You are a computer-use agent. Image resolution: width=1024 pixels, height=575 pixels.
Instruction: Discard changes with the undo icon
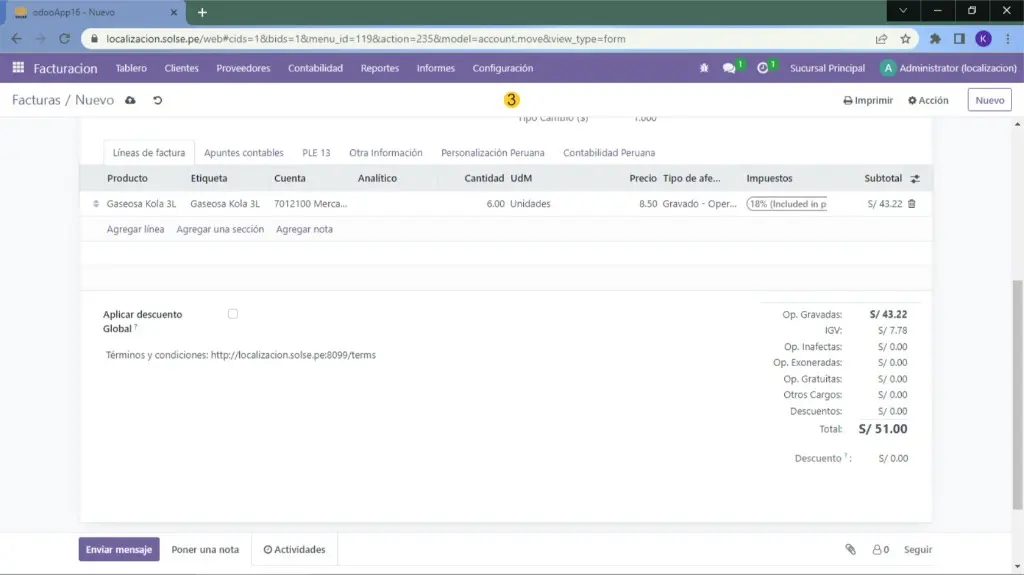[x=157, y=100]
